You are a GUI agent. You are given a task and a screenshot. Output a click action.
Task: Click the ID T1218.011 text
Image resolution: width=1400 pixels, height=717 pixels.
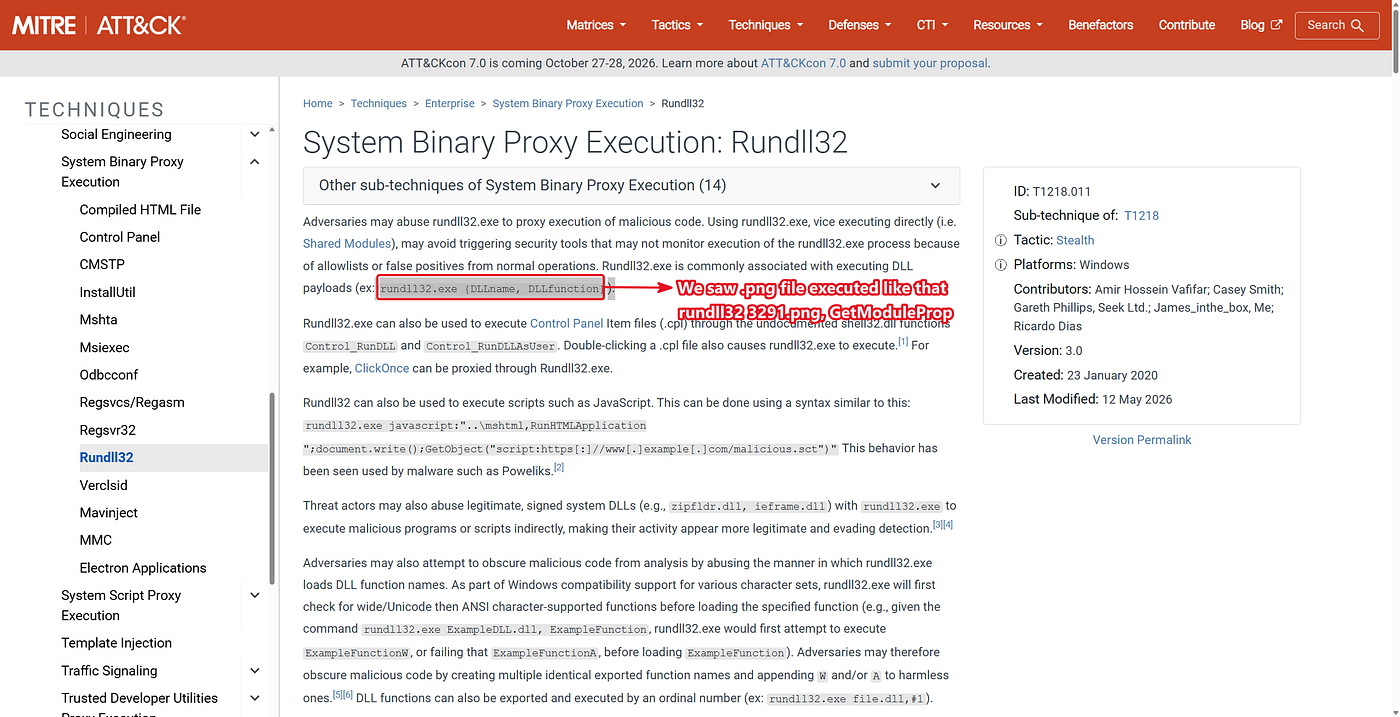[1052, 190]
